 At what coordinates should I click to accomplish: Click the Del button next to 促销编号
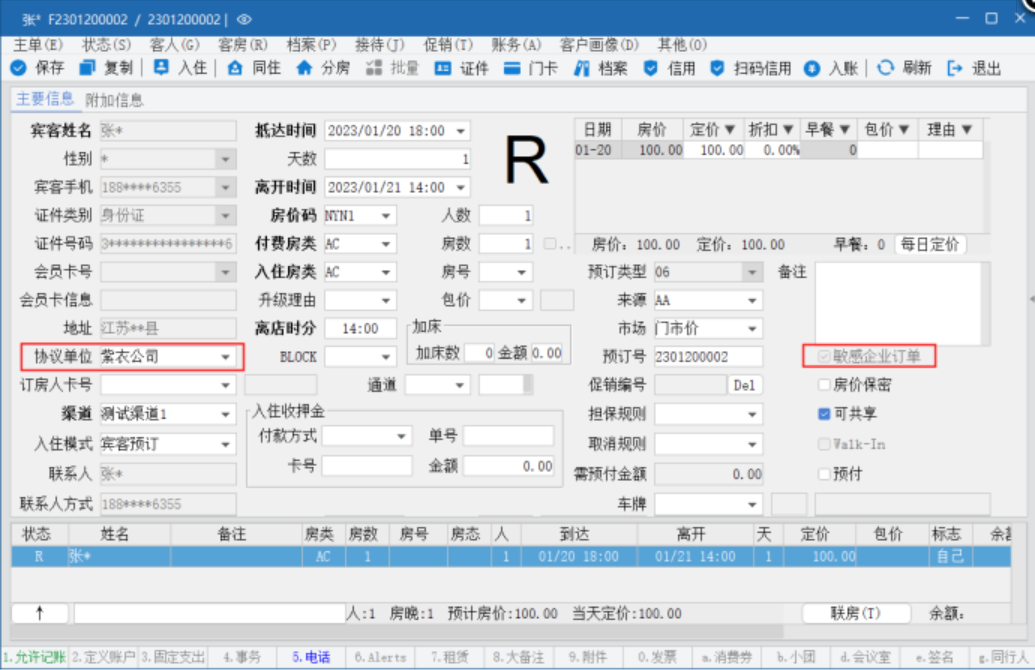[x=744, y=385]
